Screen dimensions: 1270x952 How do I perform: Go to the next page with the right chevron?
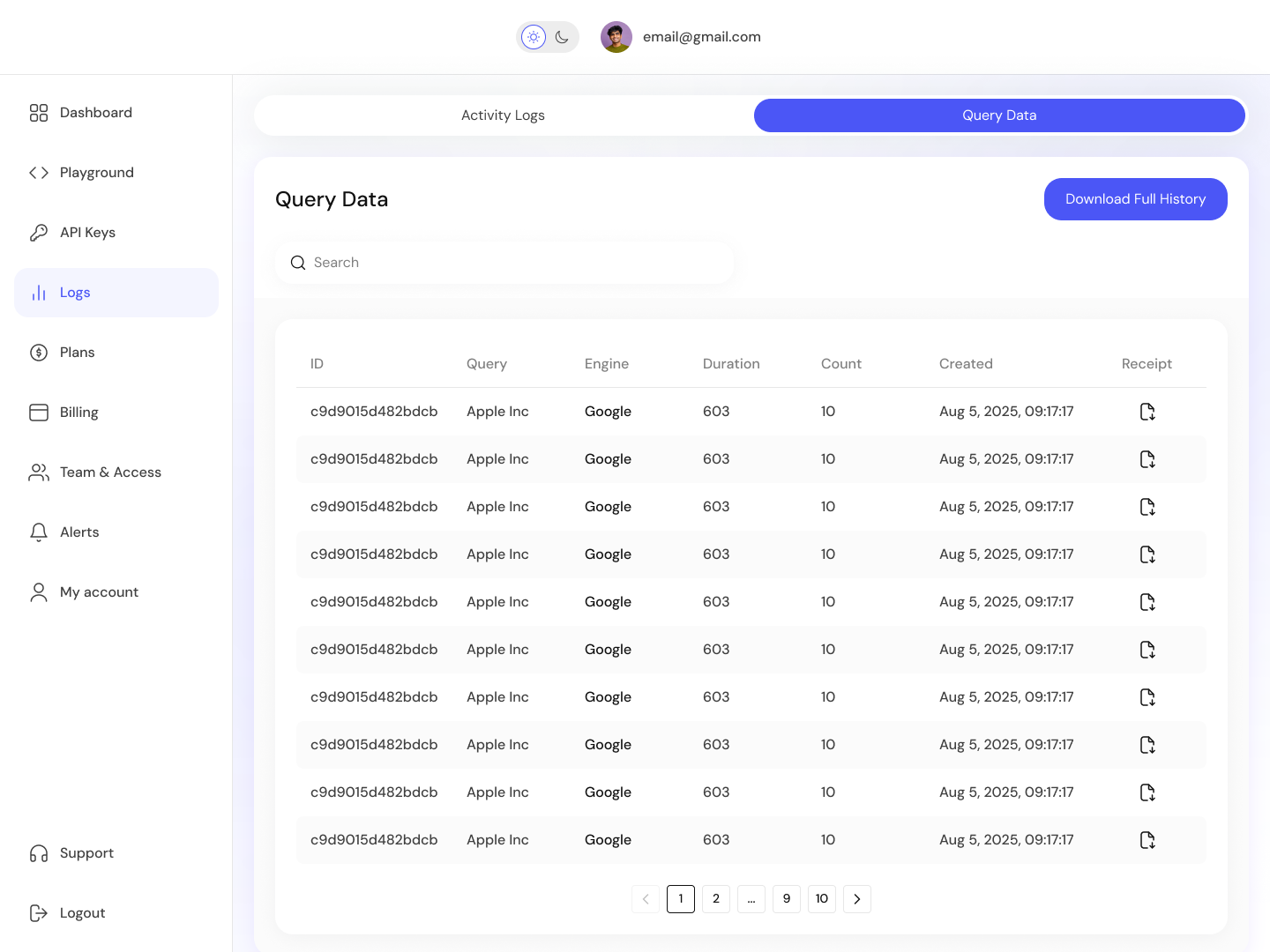pos(856,899)
